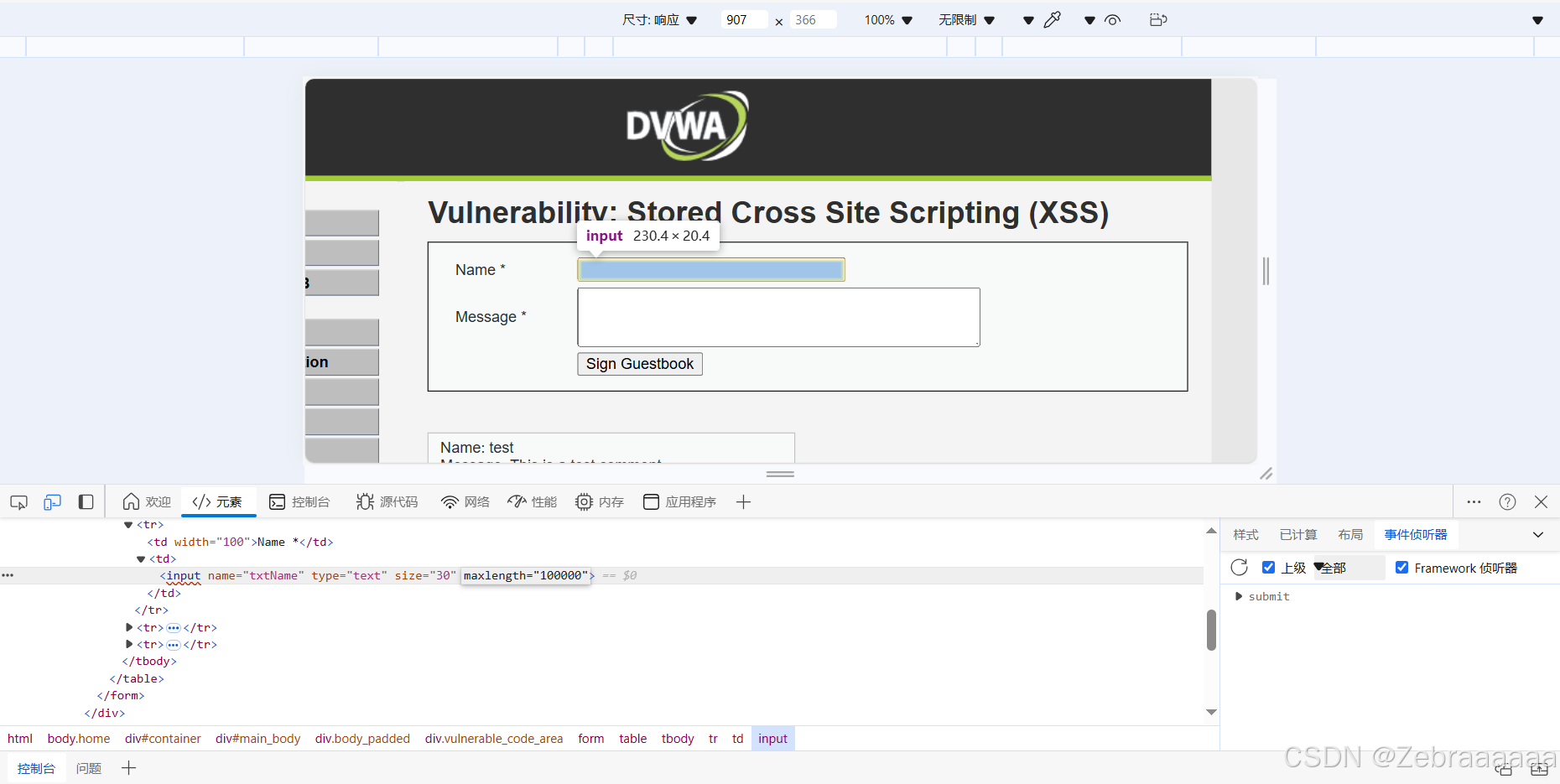Open the Console tab
Viewport: 1560px width, 784px height.
pyautogui.click(x=299, y=501)
